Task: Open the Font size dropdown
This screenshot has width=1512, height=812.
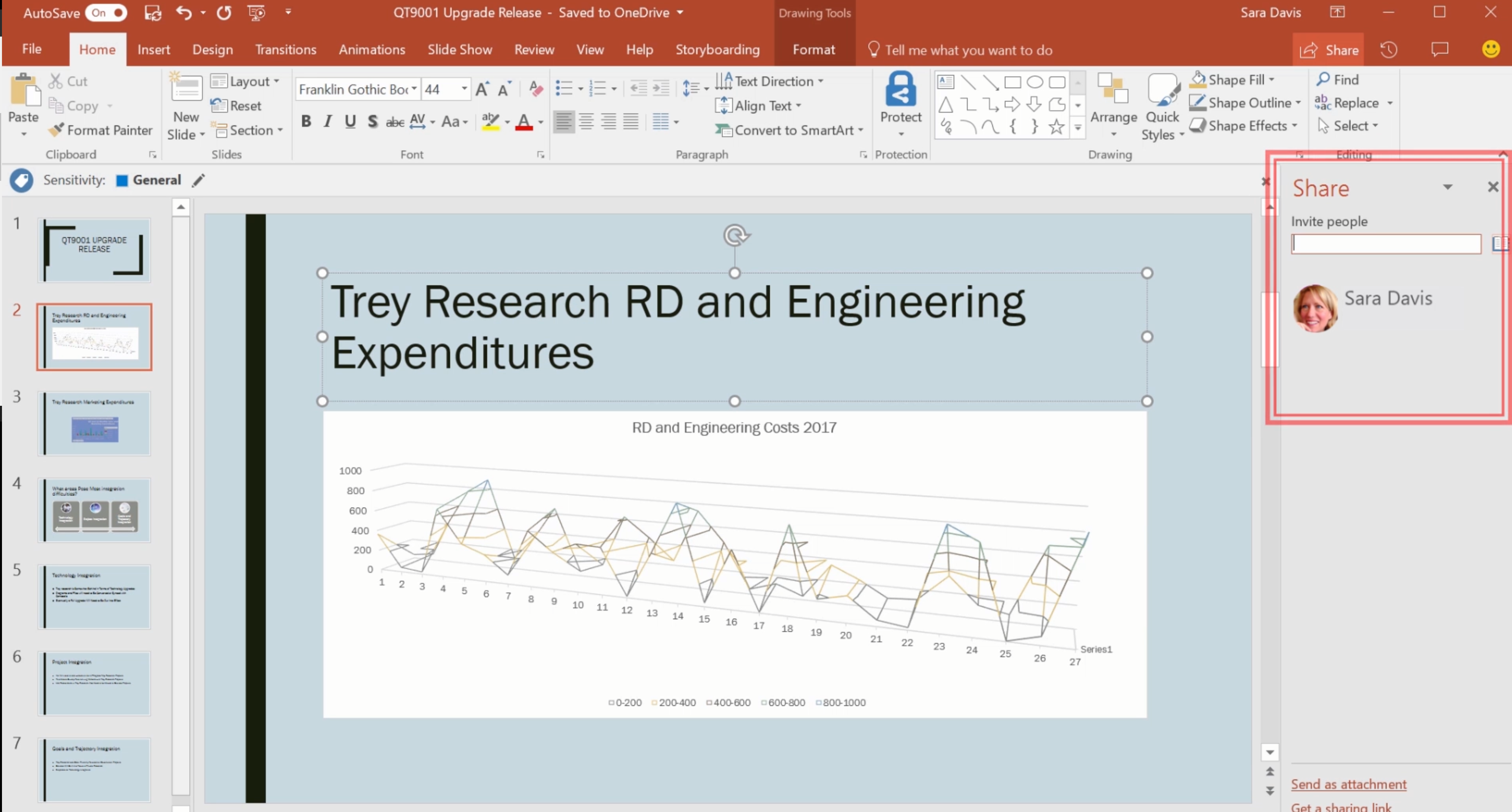Action: pos(464,89)
